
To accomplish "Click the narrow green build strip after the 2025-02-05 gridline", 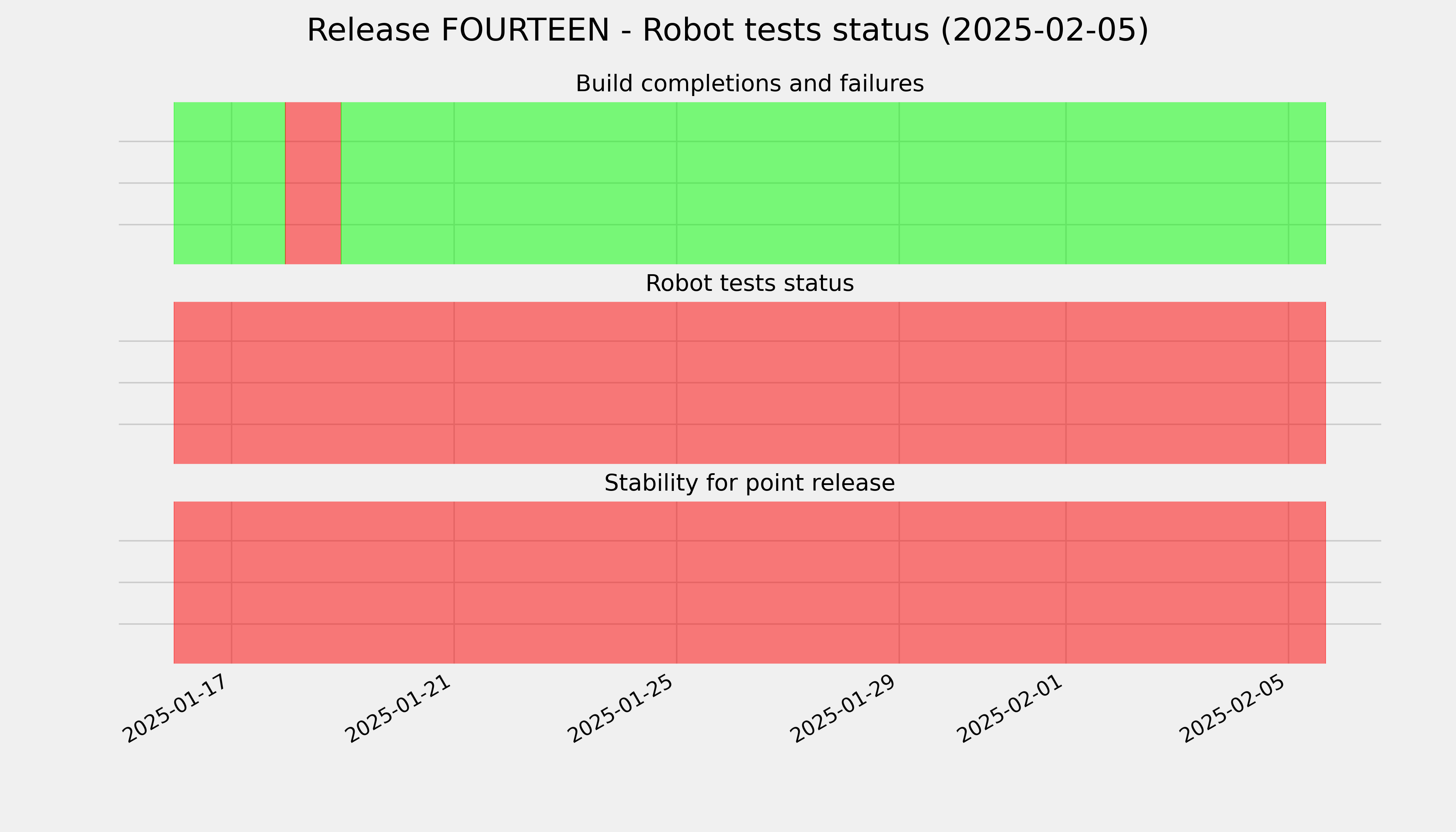I will pyautogui.click(x=1307, y=183).
